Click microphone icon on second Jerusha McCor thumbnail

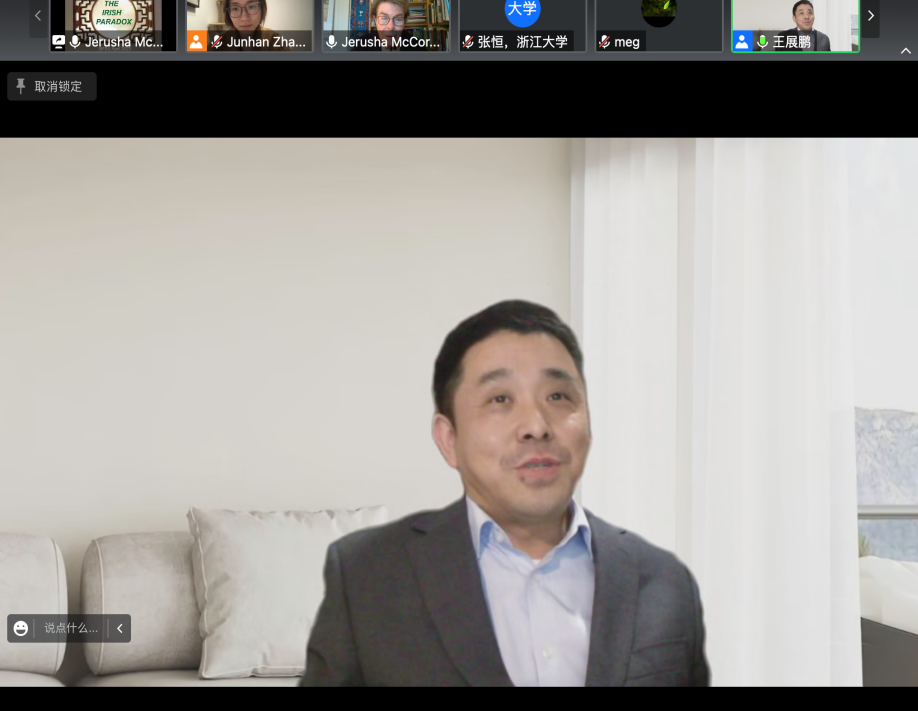click(331, 42)
